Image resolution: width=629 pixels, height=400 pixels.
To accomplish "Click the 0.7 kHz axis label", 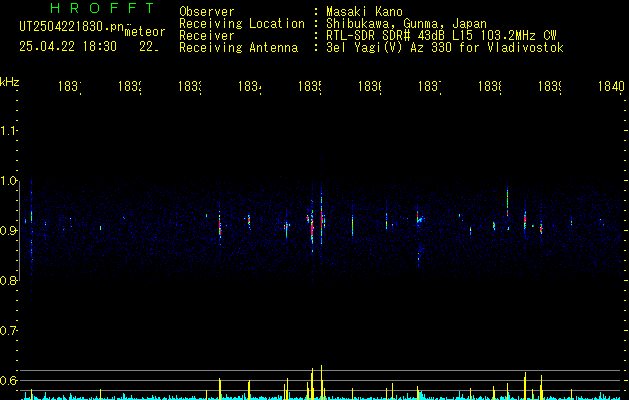I will coord(8,331).
